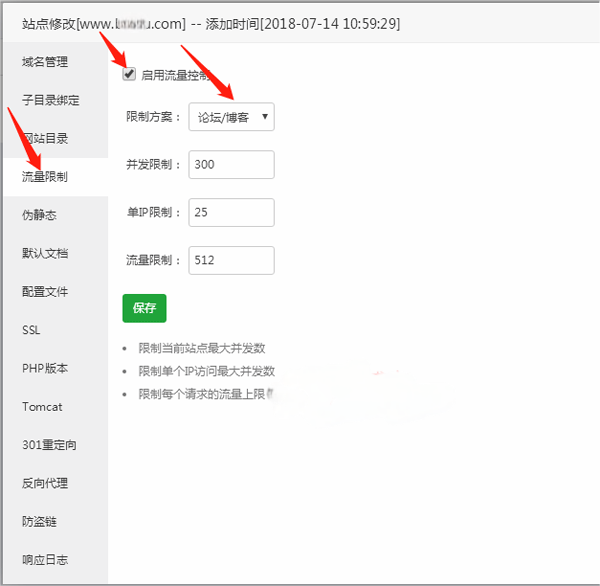The height and width of the screenshot is (586, 600).
Task: Switch to the 防盗链 tab
Action: coord(40,521)
